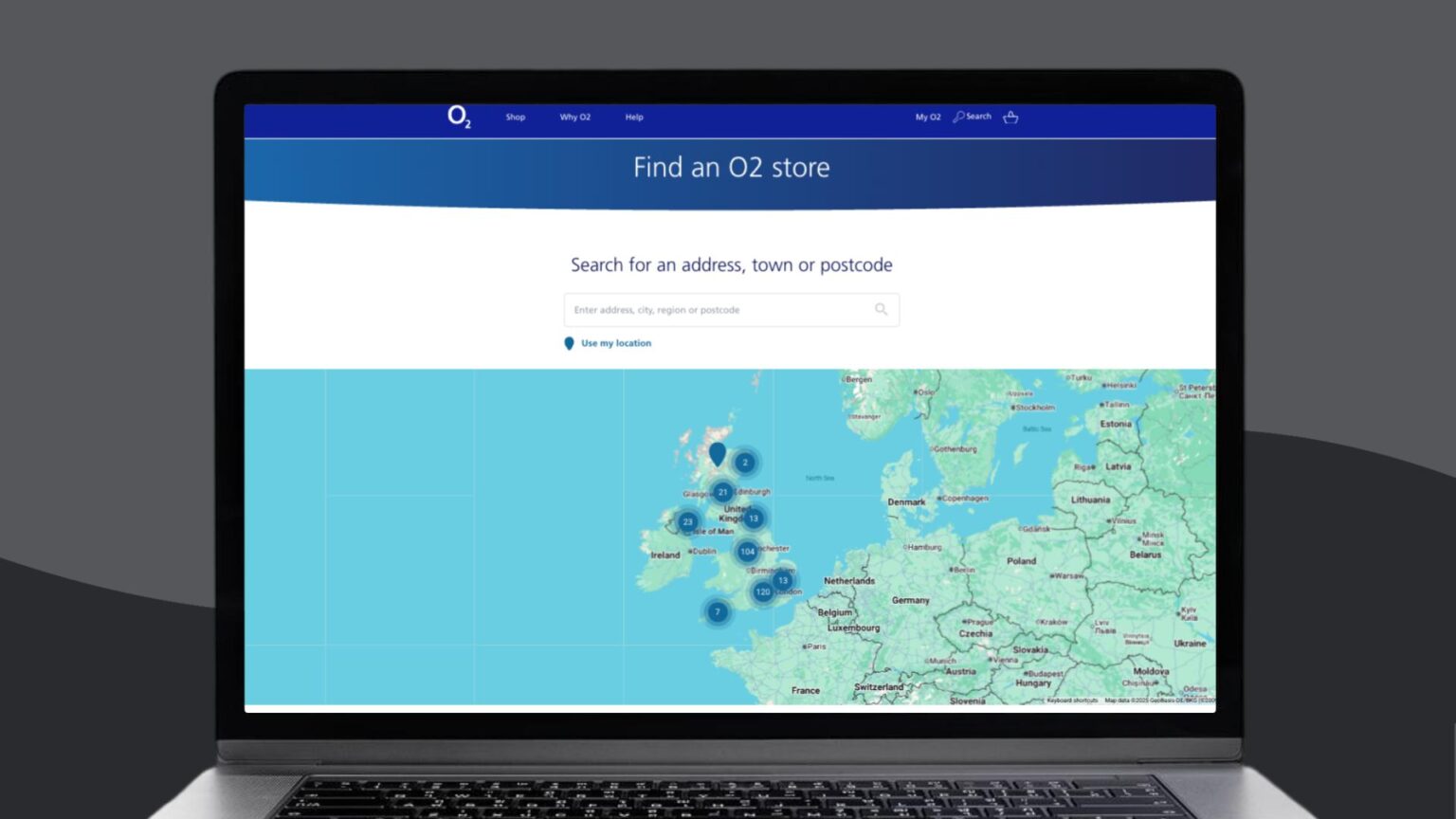Open the store cluster marked 2
The image size is (1456, 819).
[745, 463]
